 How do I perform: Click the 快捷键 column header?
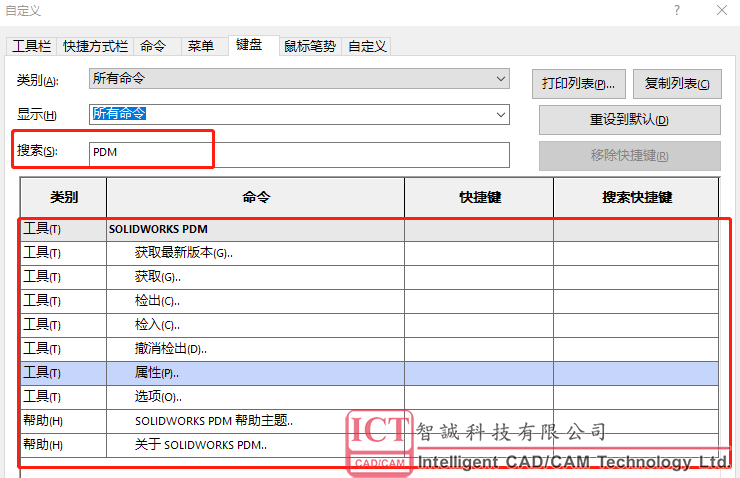point(479,197)
